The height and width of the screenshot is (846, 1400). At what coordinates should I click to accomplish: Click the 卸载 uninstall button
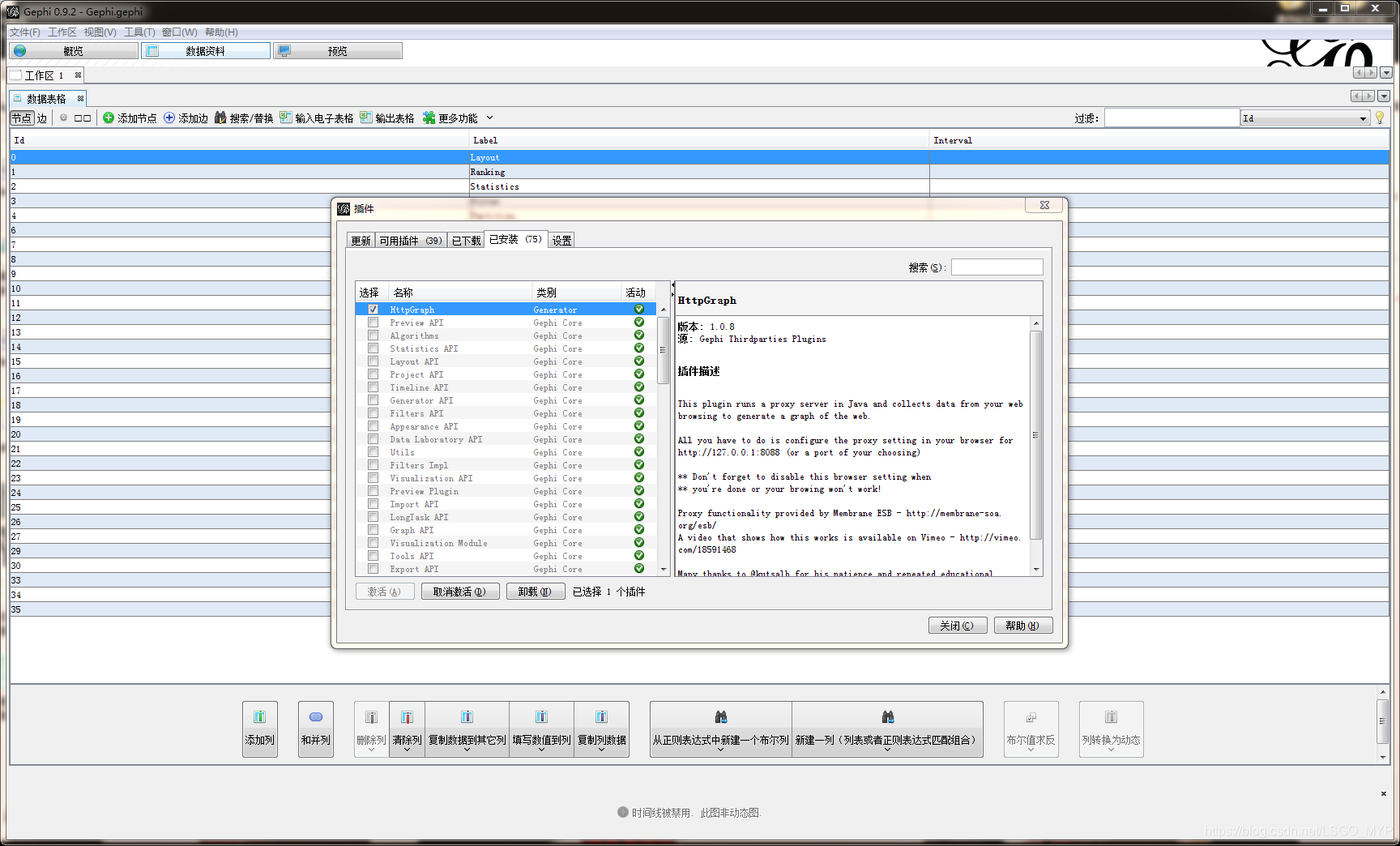[535, 592]
